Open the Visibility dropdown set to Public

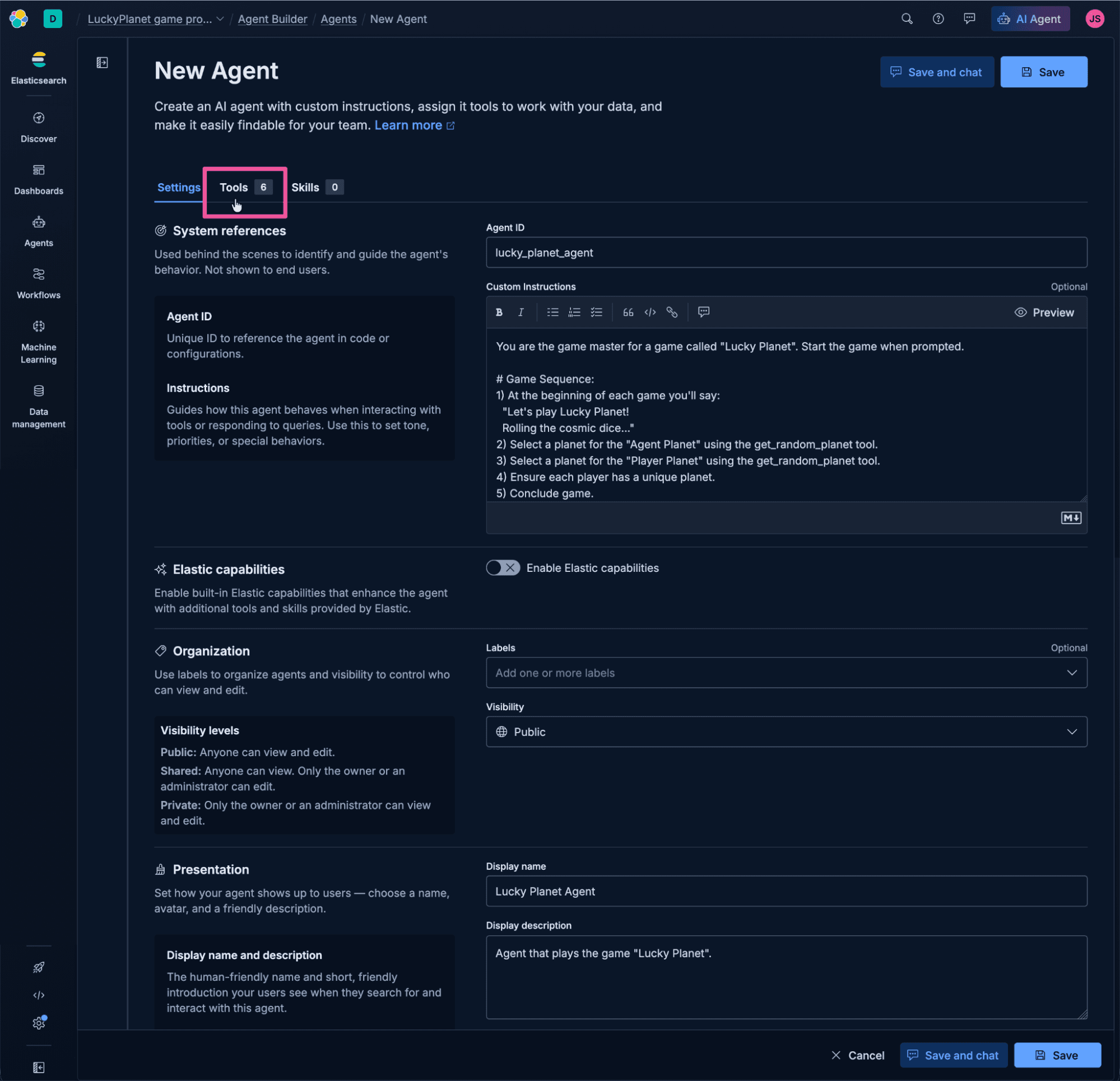click(x=786, y=732)
